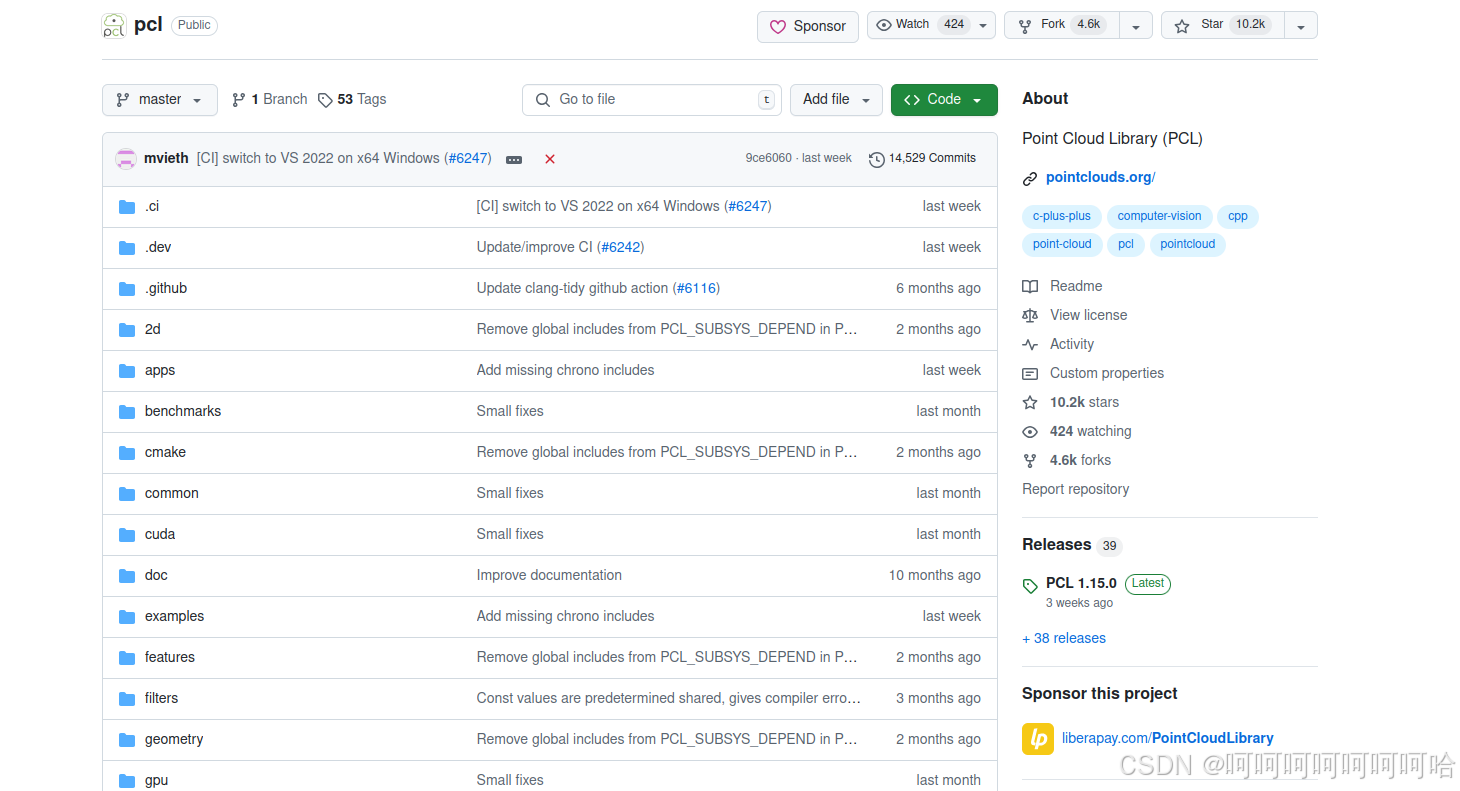The height and width of the screenshot is (791, 1460).
Task: Open the #6242 pull request link
Action: [620, 247]
